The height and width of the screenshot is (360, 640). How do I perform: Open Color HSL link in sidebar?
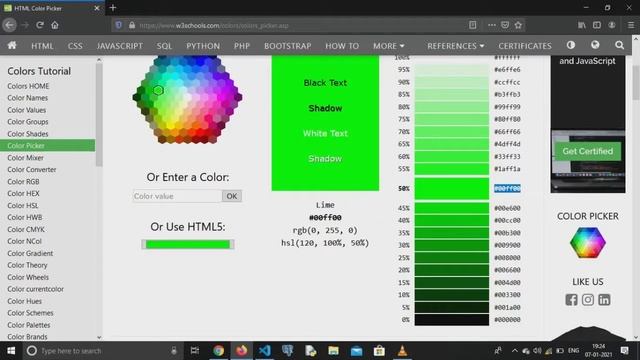click(23, 205)
